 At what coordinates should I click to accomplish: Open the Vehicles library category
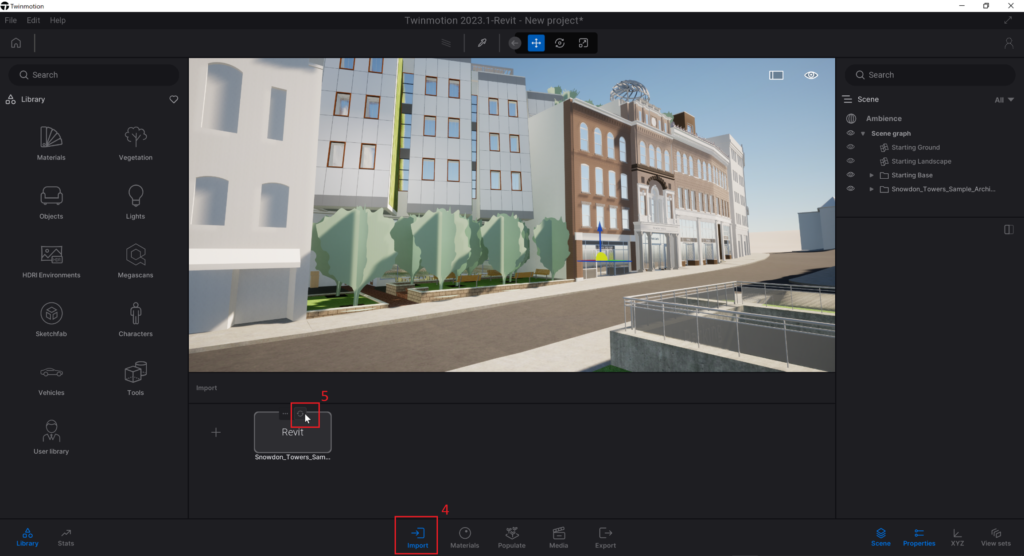point(51,380)
